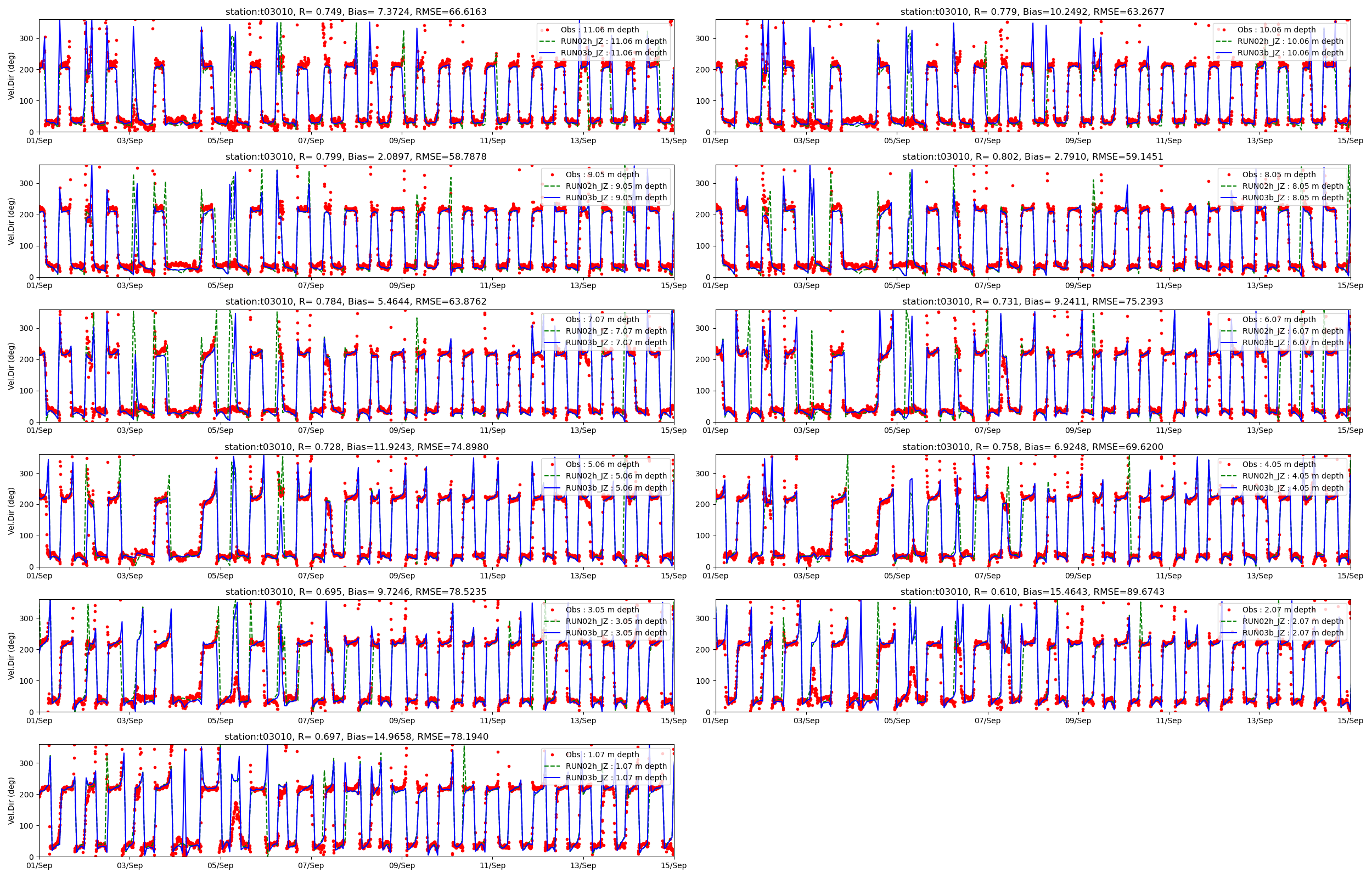This screenshot has width=1372, height=878.
Task: Click the blue legend line for RUN03b_JZ 6.07 m
Action: coord(1229,342)
